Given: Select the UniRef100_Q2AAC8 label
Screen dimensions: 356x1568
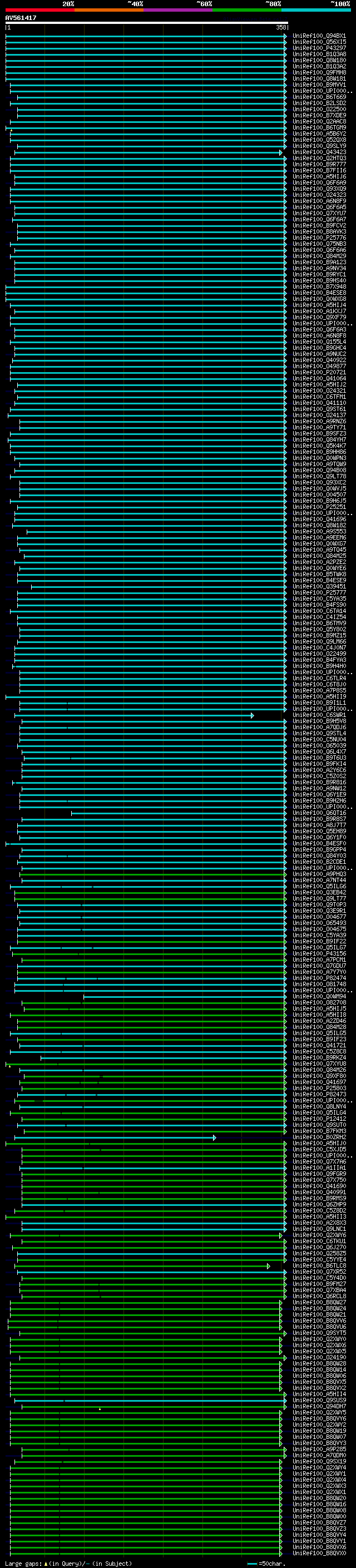Looking at the screenshot, I should click(x=319, y=122).
